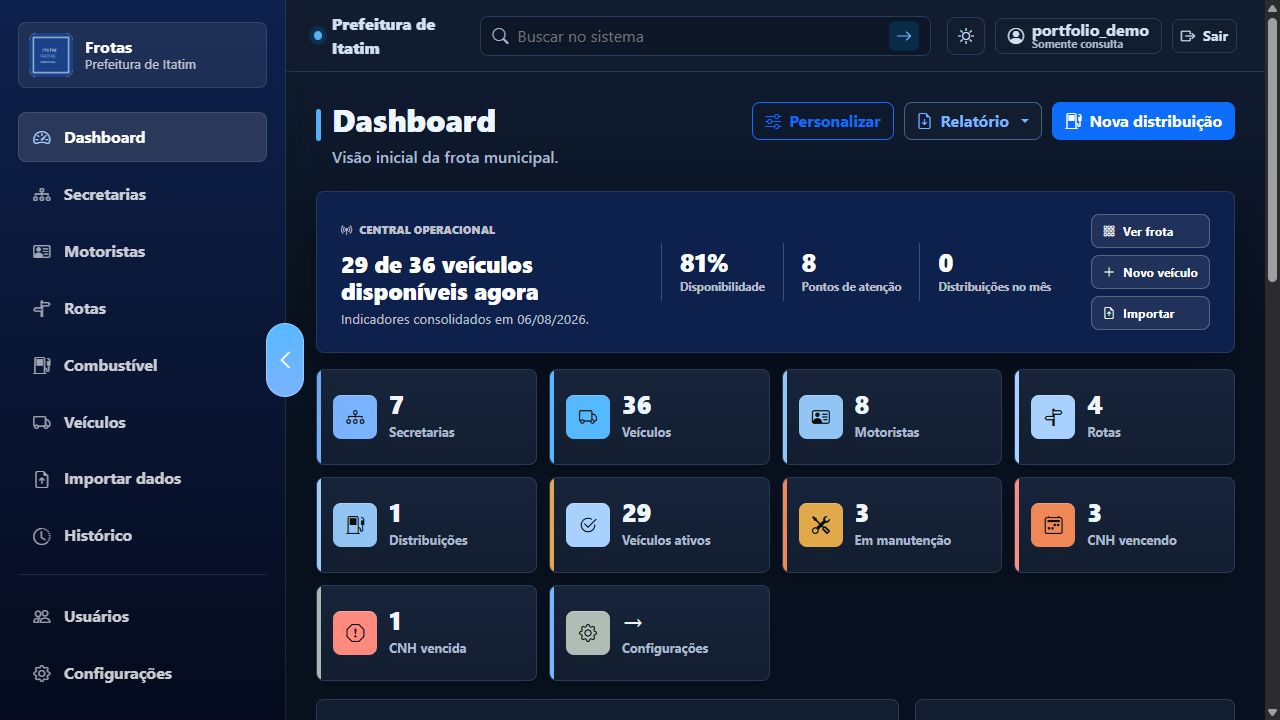Click the Rotas card signpost icon
Screen dimensions: 1280x720
point(1053,417)
